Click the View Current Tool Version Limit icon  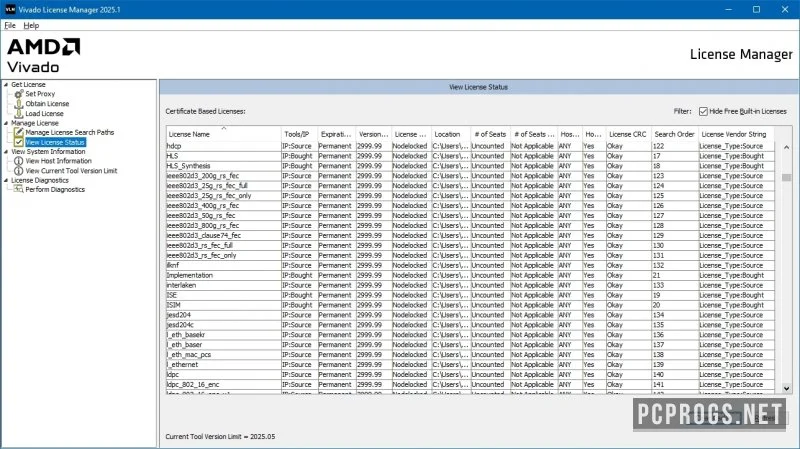click(19, 170)
